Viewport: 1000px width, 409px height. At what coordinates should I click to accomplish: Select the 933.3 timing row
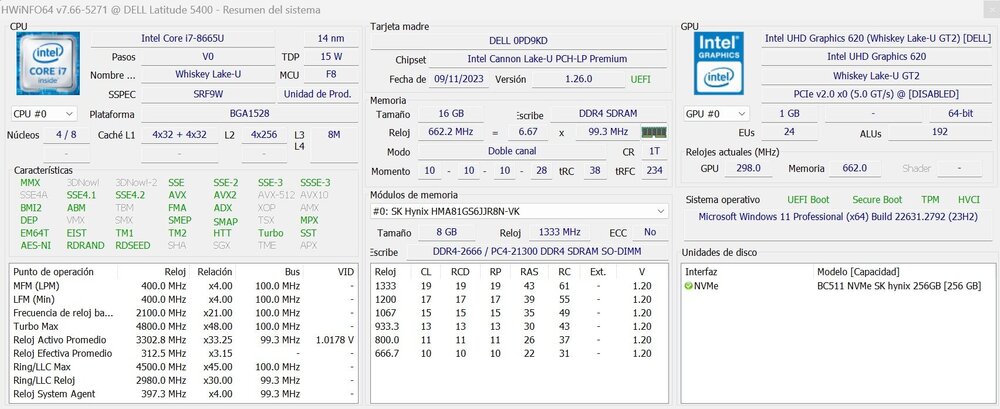519,326
